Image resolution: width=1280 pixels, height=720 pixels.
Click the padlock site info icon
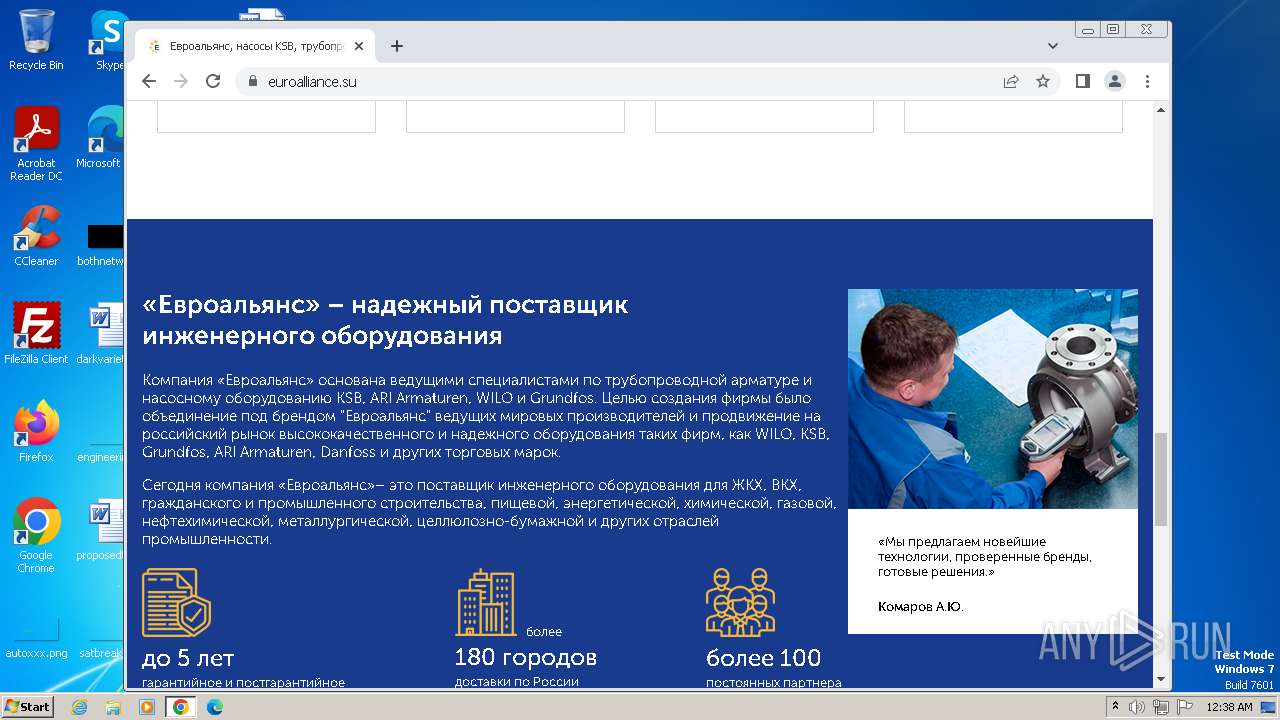252,82
